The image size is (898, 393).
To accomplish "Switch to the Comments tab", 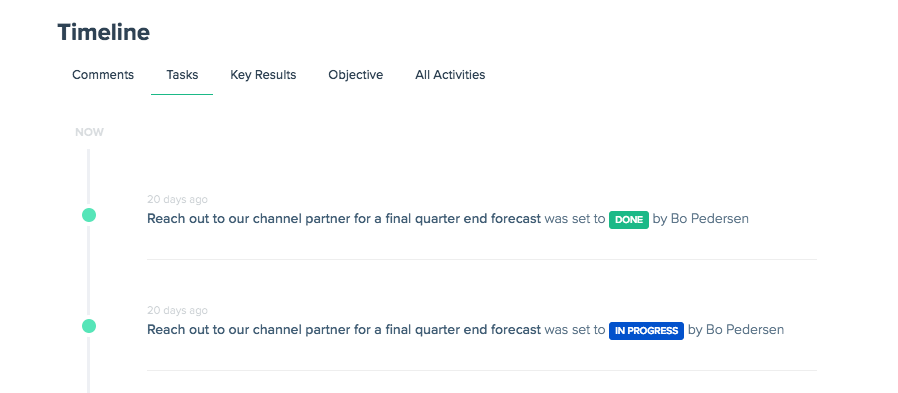I will 103,75.
